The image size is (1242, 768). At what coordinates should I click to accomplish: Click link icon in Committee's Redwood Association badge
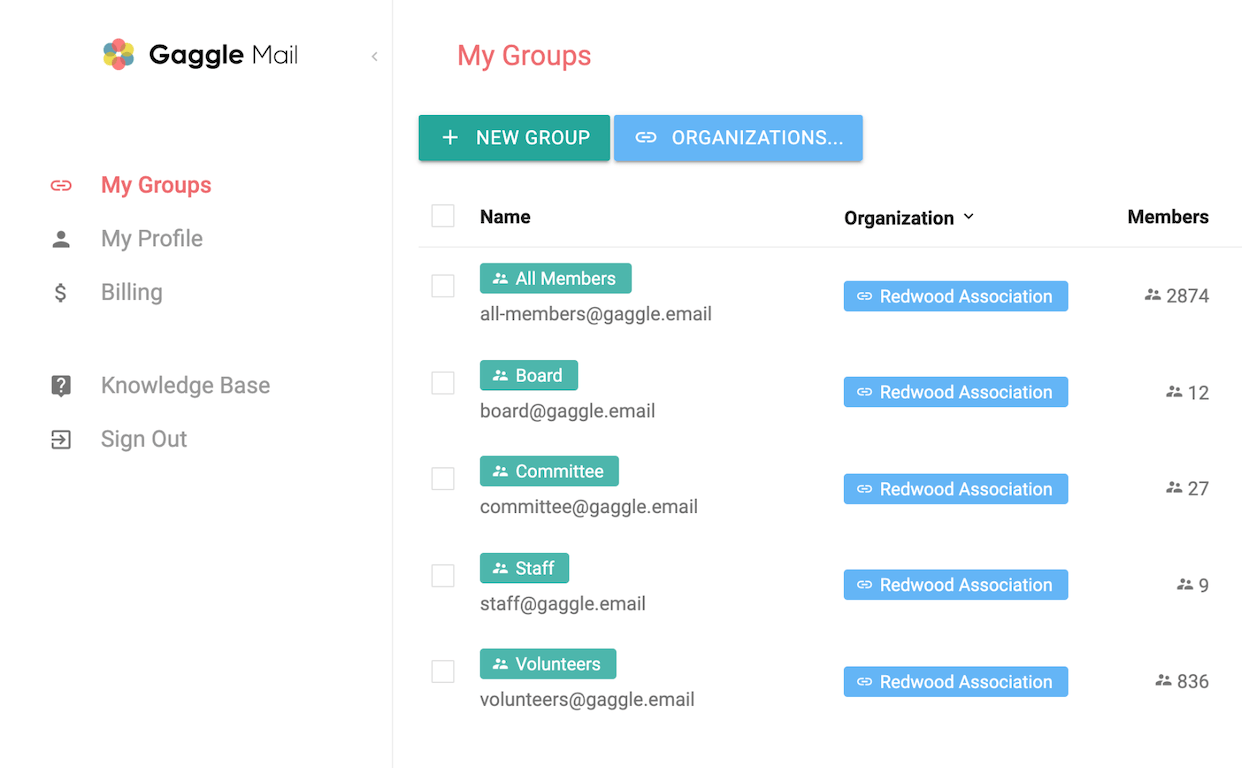point(864,490)
